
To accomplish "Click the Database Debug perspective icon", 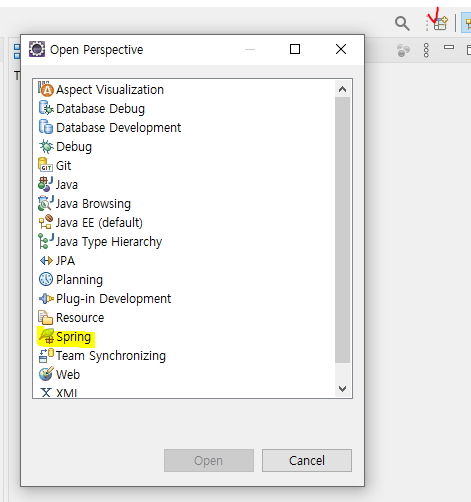I will [x=46, y=108].
